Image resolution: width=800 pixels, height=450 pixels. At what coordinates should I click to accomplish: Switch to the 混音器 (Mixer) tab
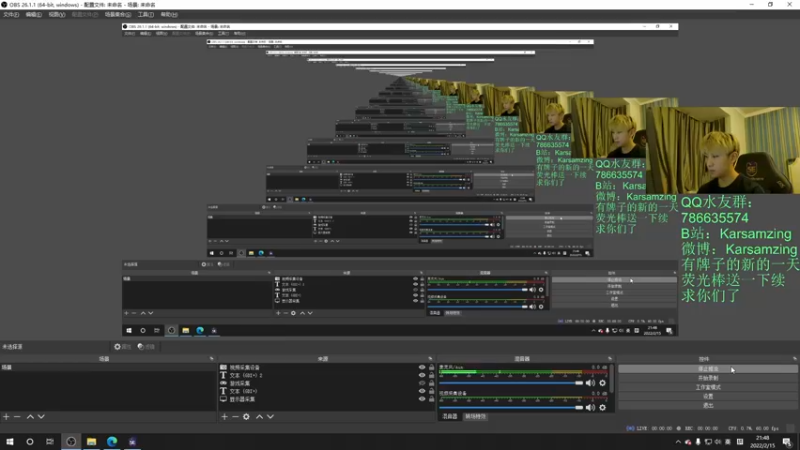(x=450, y=417)
